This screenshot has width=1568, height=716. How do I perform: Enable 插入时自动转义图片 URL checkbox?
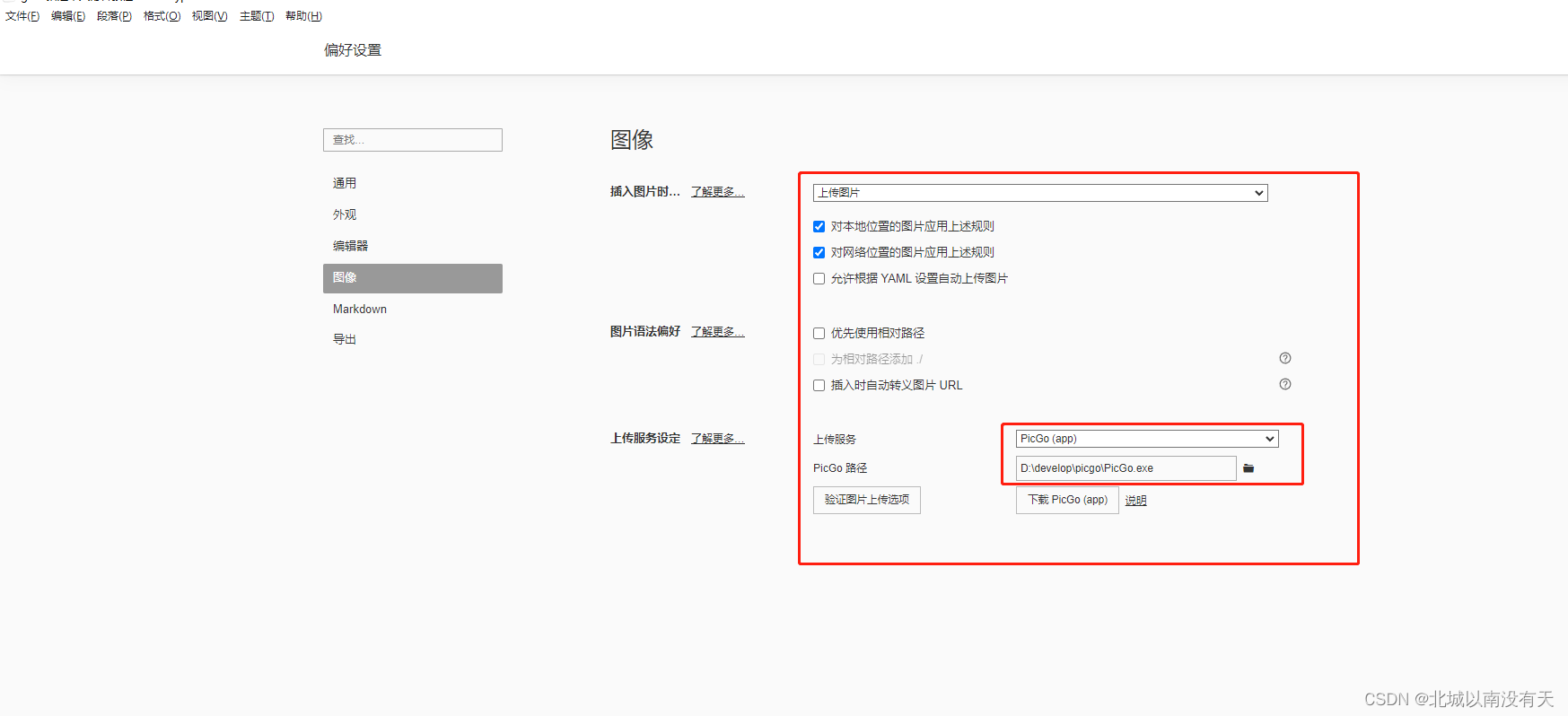click(x=819, y=386)
